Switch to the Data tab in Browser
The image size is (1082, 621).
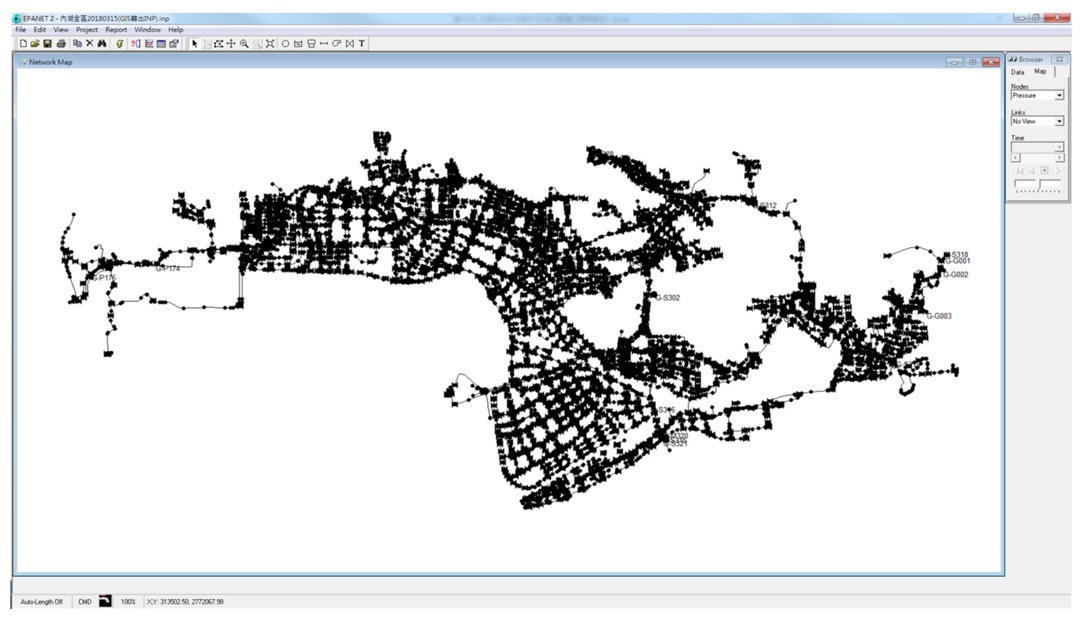click(x=1018, y=72)
